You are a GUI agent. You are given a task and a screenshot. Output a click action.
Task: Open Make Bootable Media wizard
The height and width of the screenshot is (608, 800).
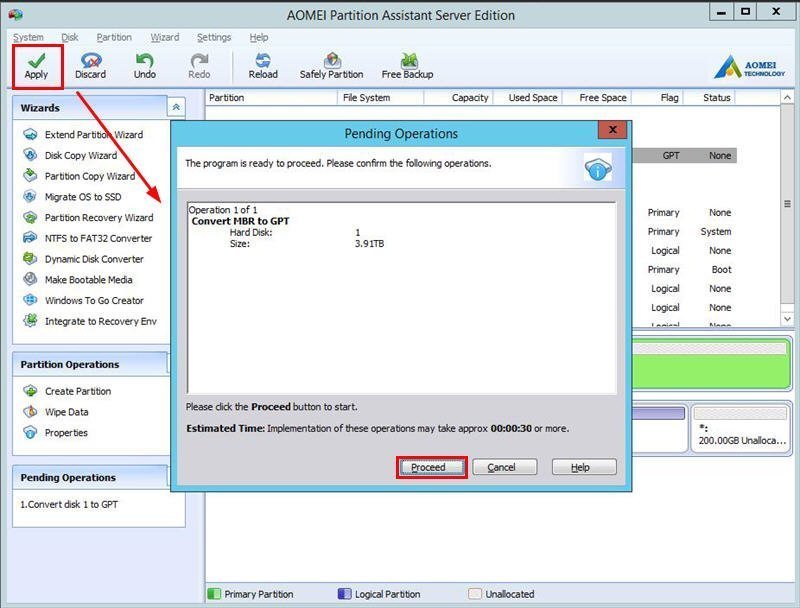88,280
